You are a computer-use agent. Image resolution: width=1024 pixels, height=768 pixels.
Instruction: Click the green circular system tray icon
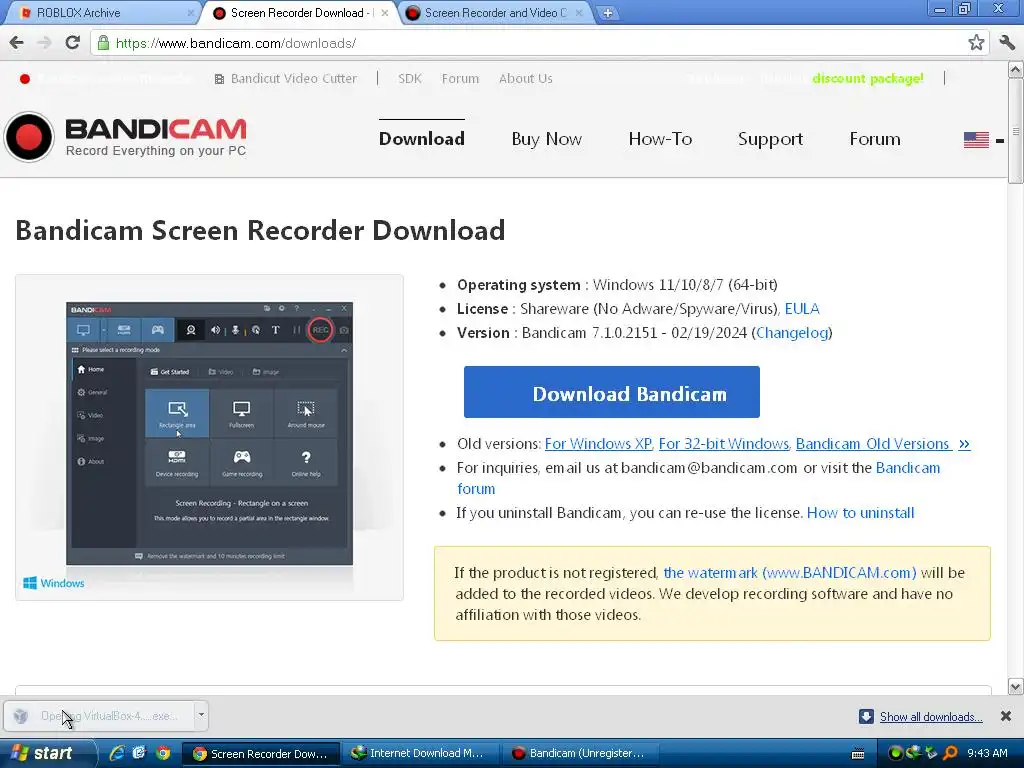[x=895, y=753]
